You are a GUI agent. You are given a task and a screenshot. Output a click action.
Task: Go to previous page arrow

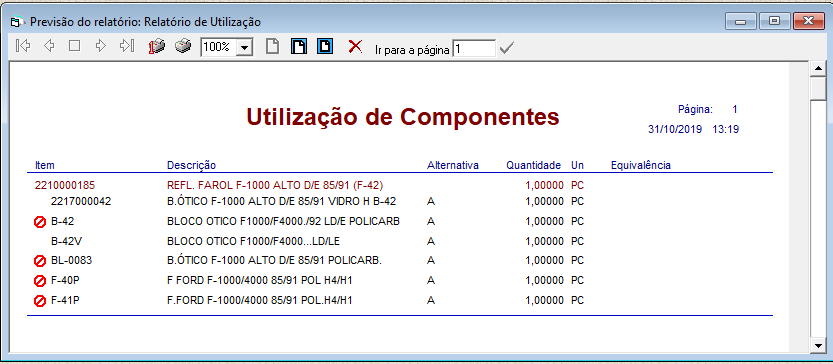[x=49, y=46]
